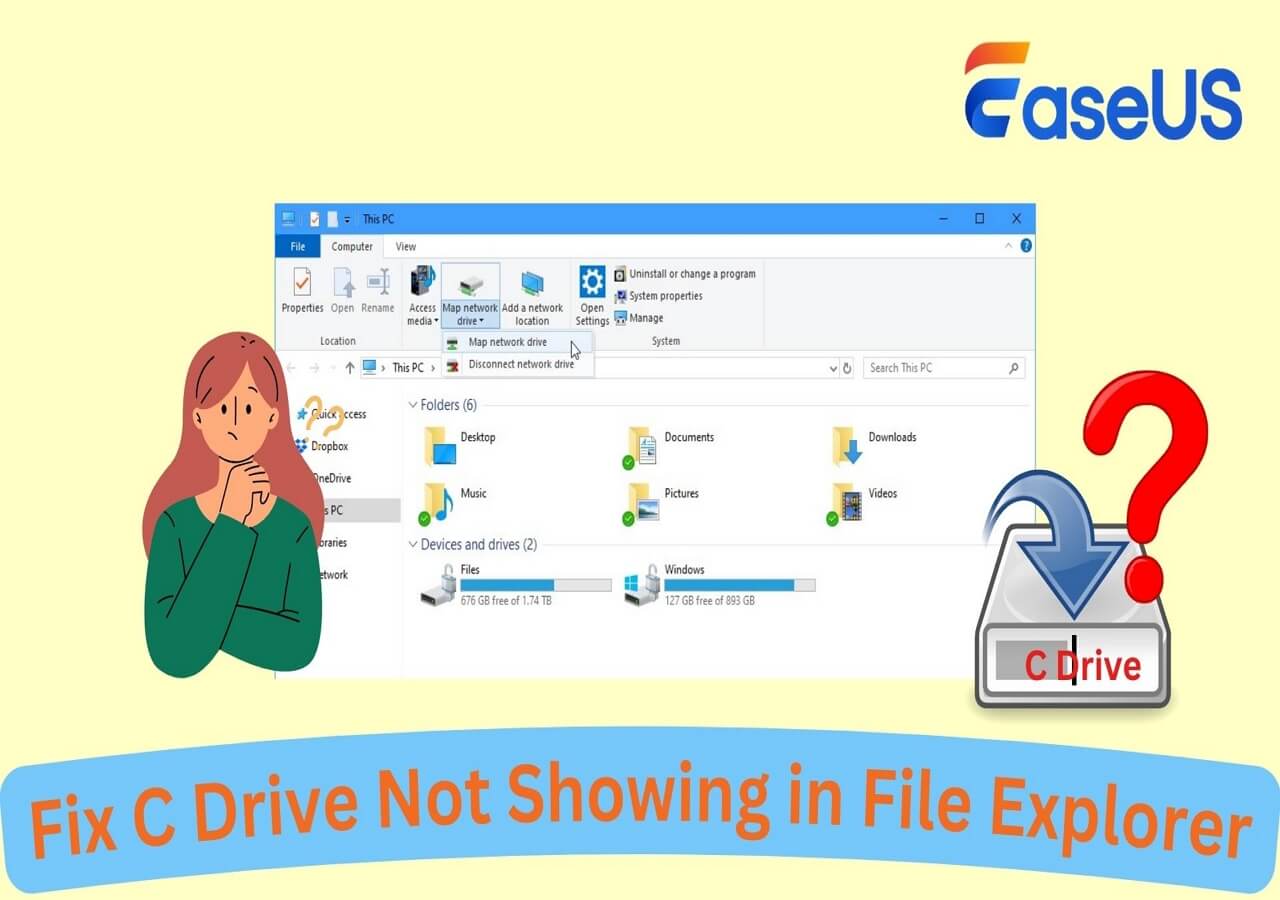Open the Music folder
1280x900 pixels.
point(453,503)
